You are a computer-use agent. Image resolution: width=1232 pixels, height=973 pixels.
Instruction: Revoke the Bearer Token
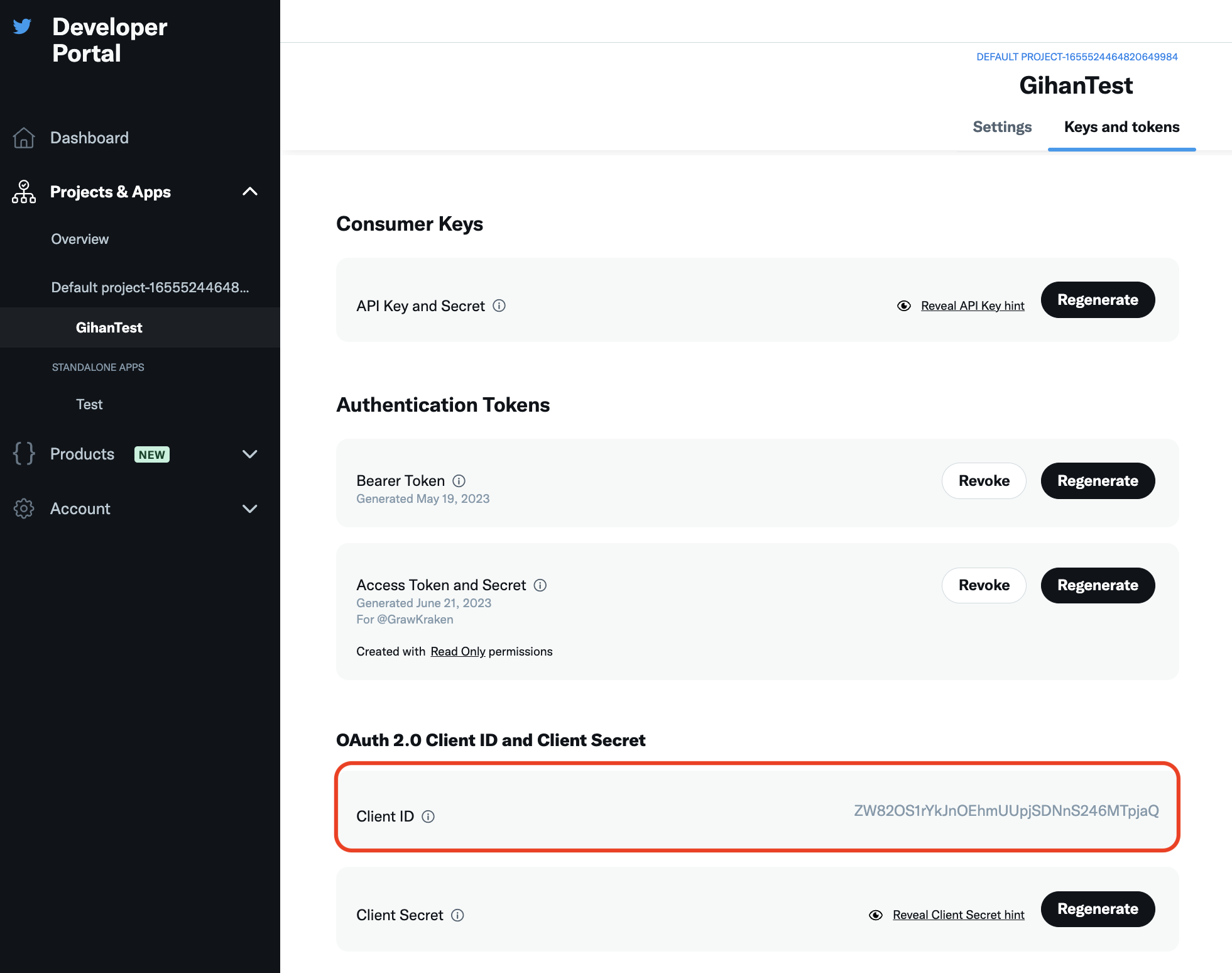[984, 481]
